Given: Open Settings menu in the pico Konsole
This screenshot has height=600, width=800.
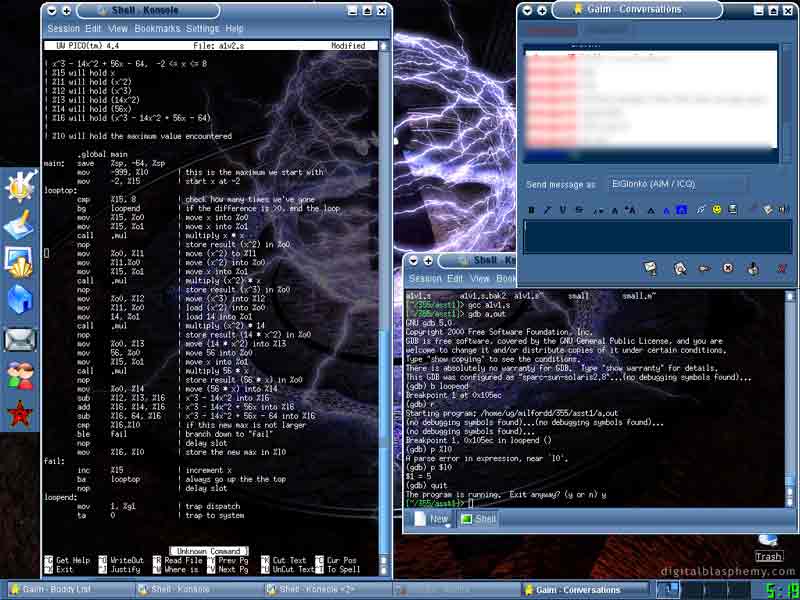Looking at the screenshot, I should click(202, 29).
